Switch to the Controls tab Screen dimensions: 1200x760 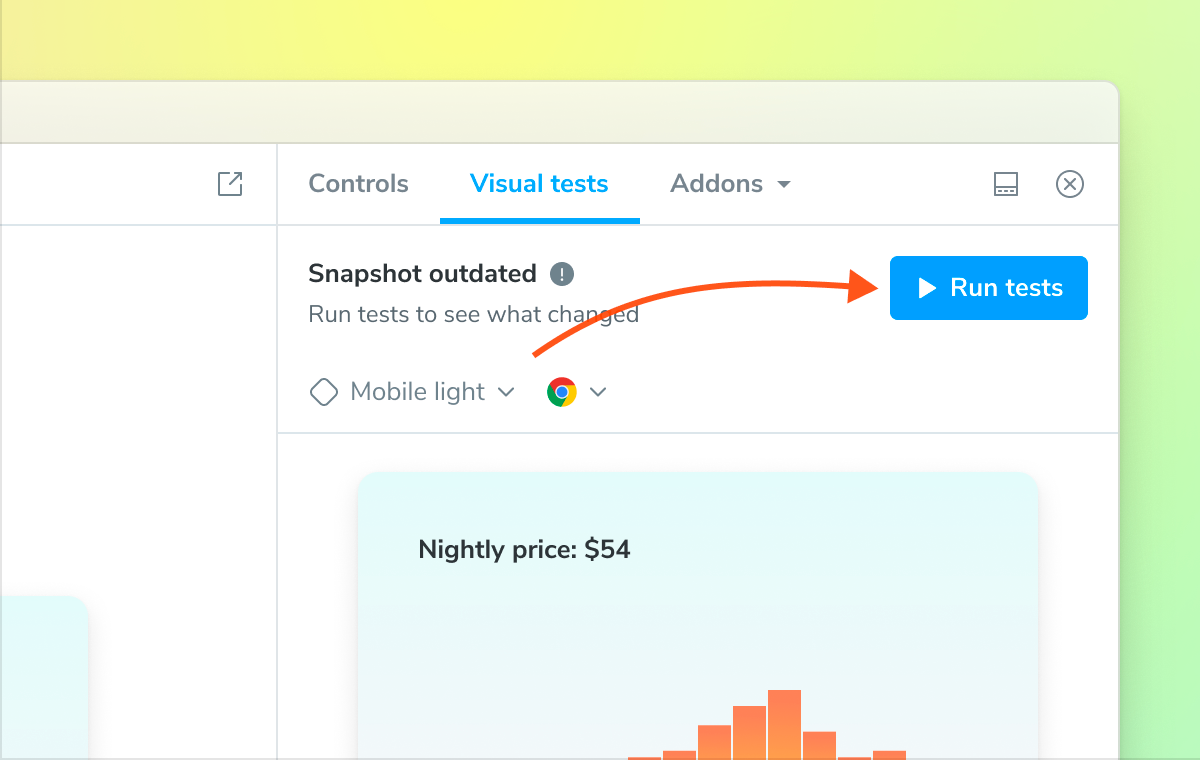358,184
